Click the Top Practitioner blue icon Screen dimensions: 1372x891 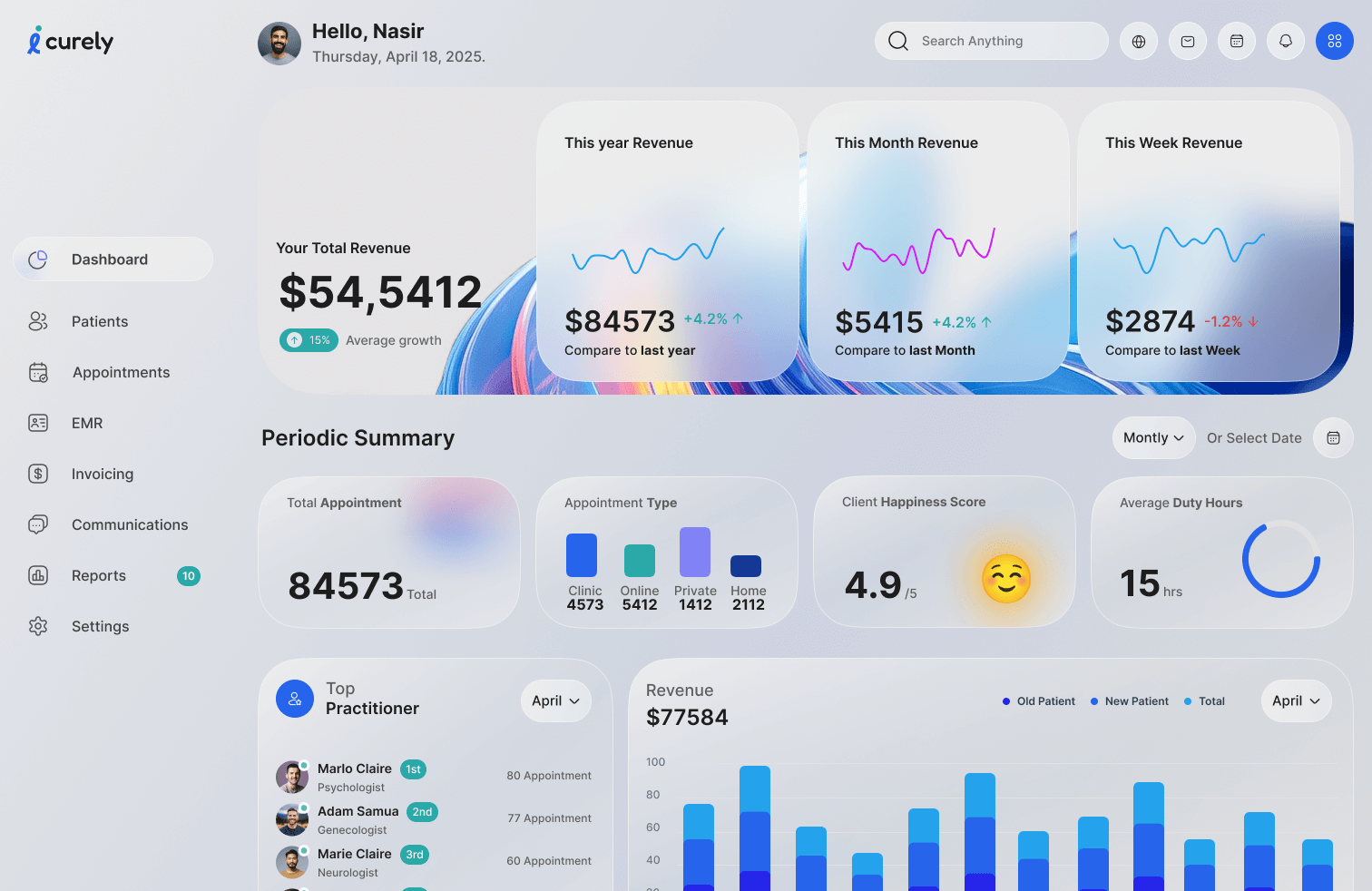(295, 700)
